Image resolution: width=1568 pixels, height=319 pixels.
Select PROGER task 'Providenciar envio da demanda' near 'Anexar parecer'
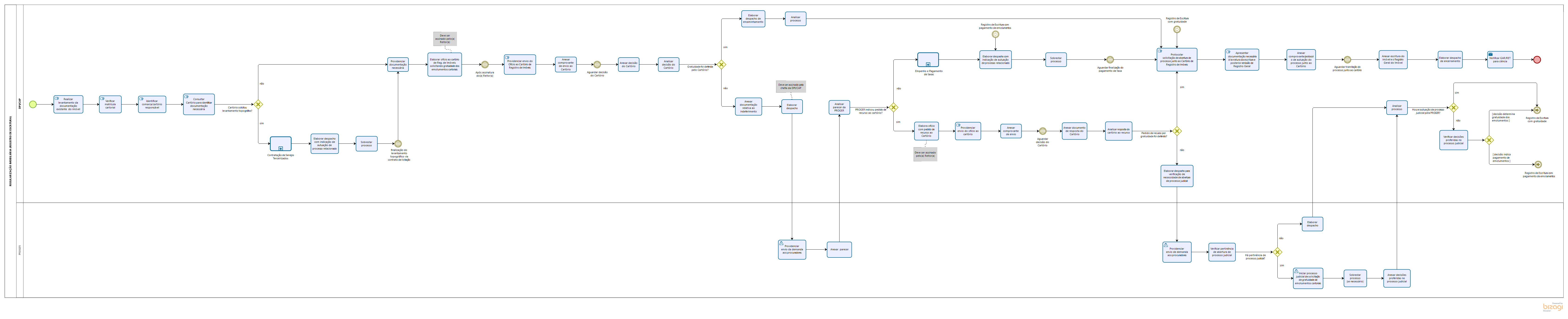point(792,250)
